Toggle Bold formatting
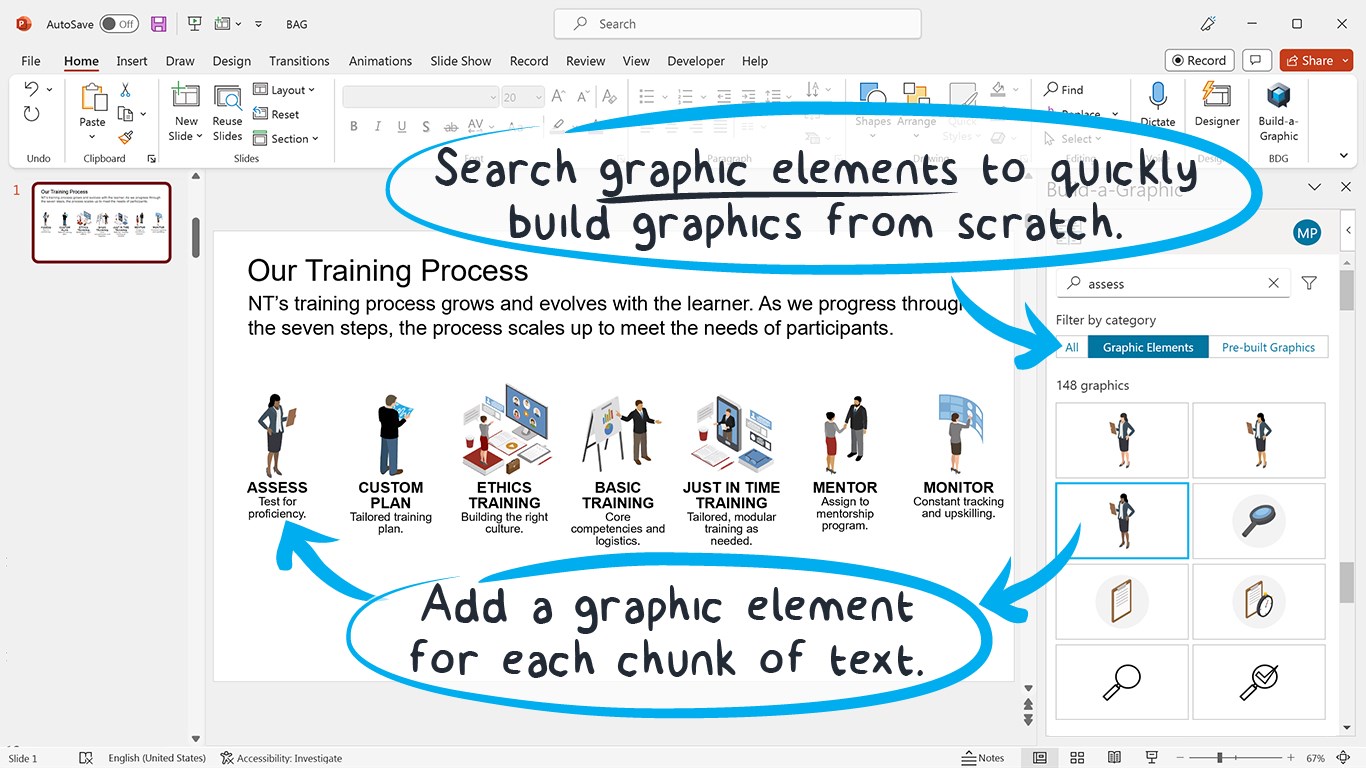This screenshot has height=768, width=1366. coord(353,126)
